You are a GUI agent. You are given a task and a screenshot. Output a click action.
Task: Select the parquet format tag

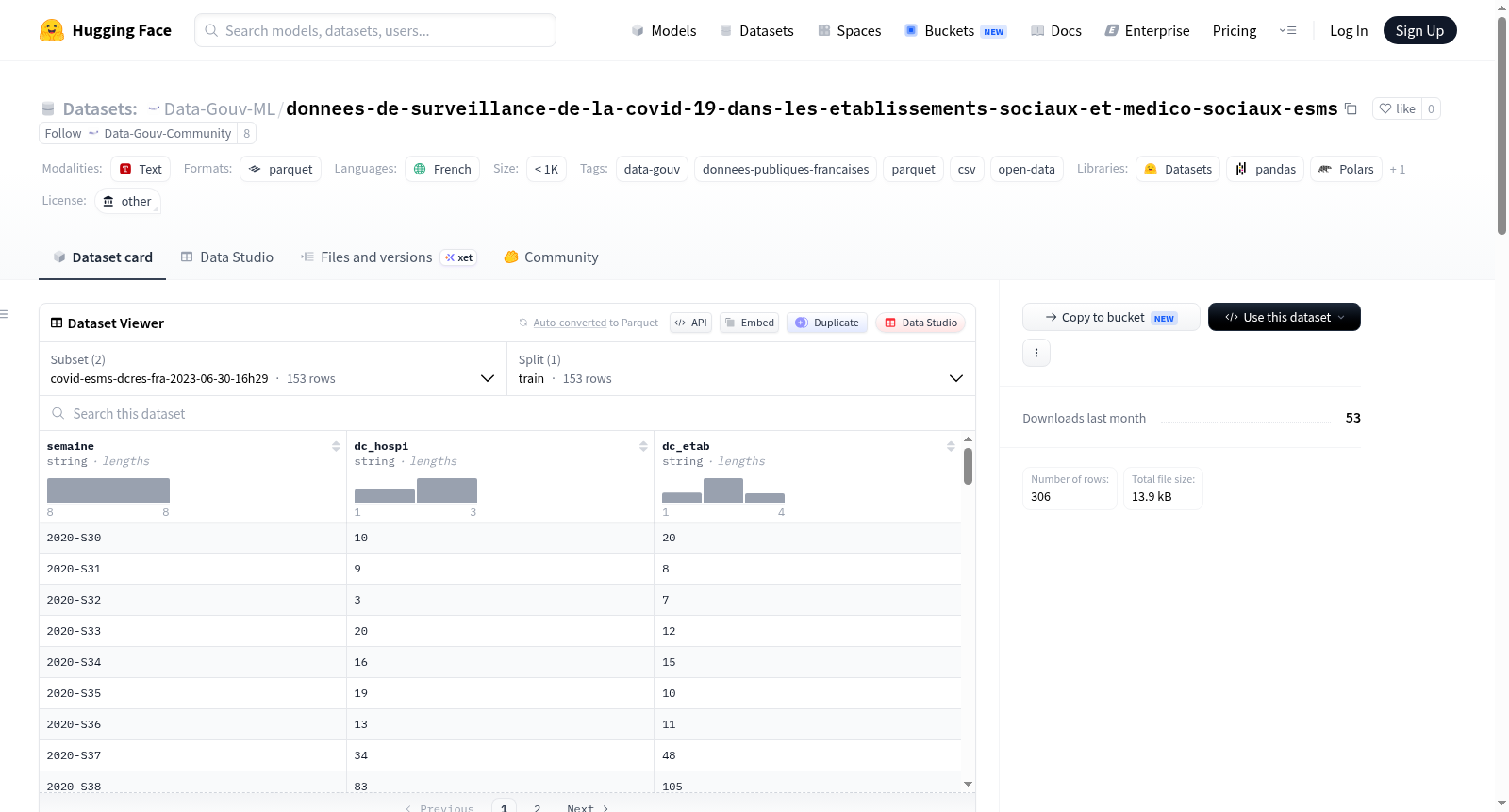click(281, 169)
